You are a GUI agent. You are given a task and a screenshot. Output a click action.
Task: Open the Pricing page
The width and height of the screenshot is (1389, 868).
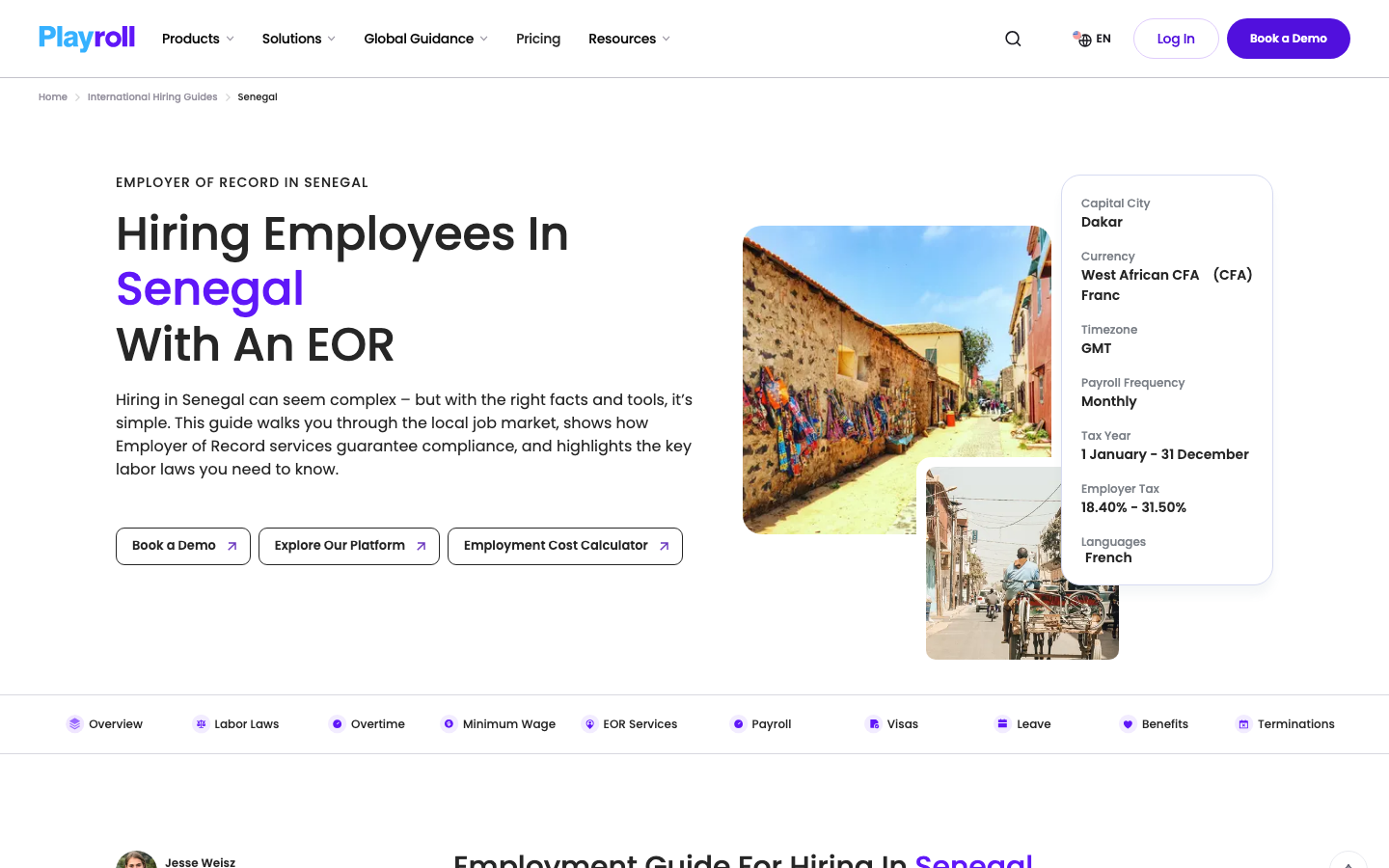point(538,39)
